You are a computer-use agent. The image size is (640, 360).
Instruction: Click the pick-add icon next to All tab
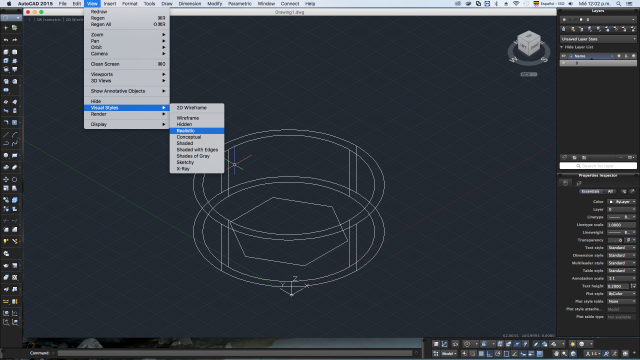coord(624,191)
